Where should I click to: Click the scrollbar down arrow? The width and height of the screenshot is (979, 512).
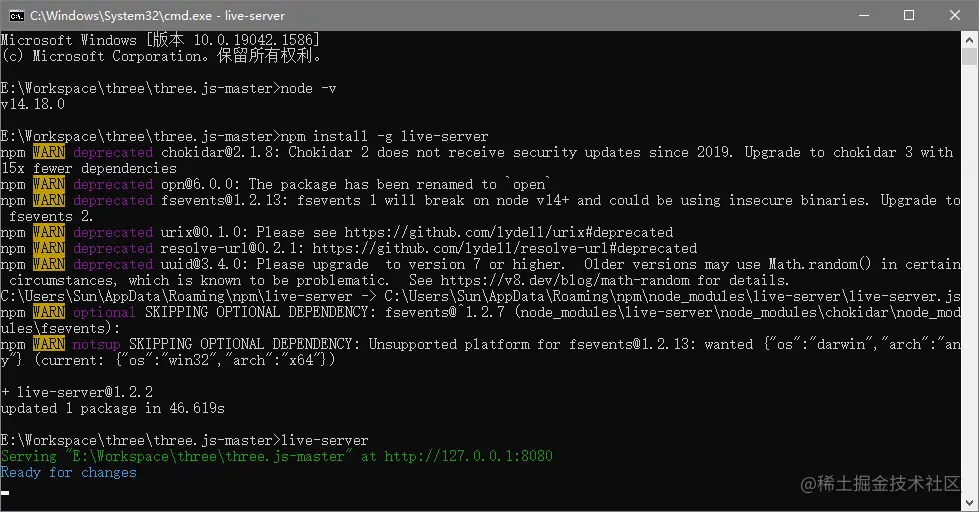tap(969, 502)
